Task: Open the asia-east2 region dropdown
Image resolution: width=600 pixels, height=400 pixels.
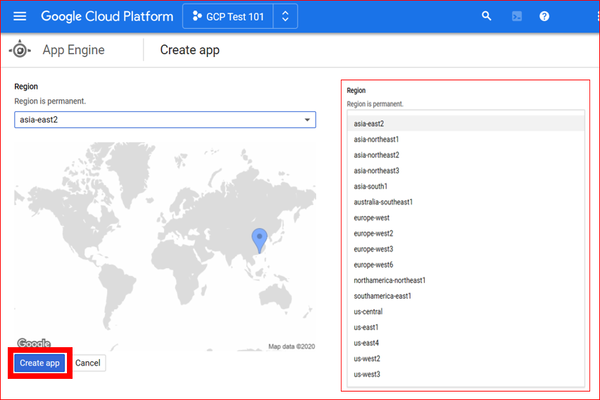Action: (165, 120)
